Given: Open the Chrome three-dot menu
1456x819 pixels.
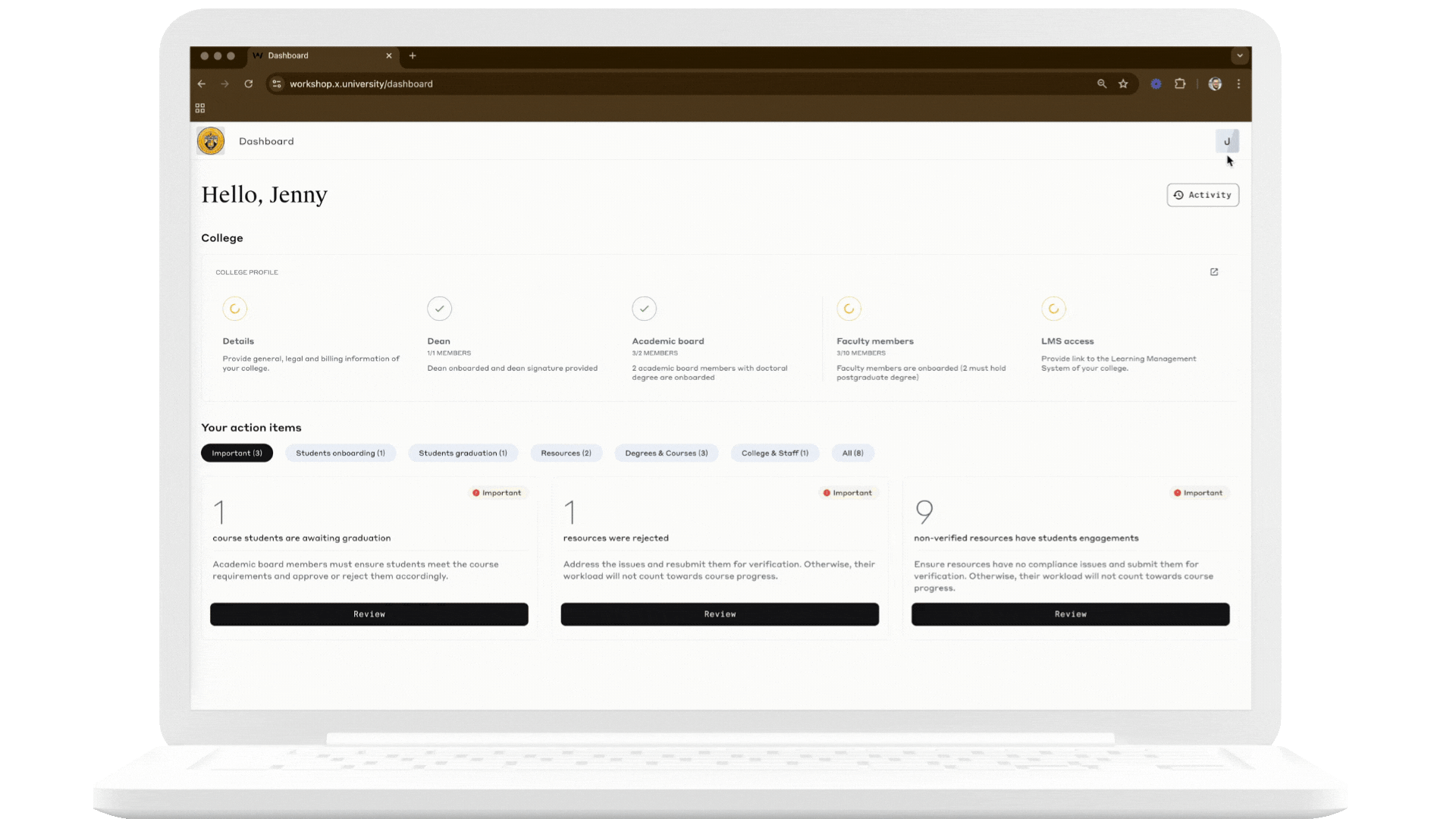Looking at the screenshot, I should click(x=1239, y=83).
